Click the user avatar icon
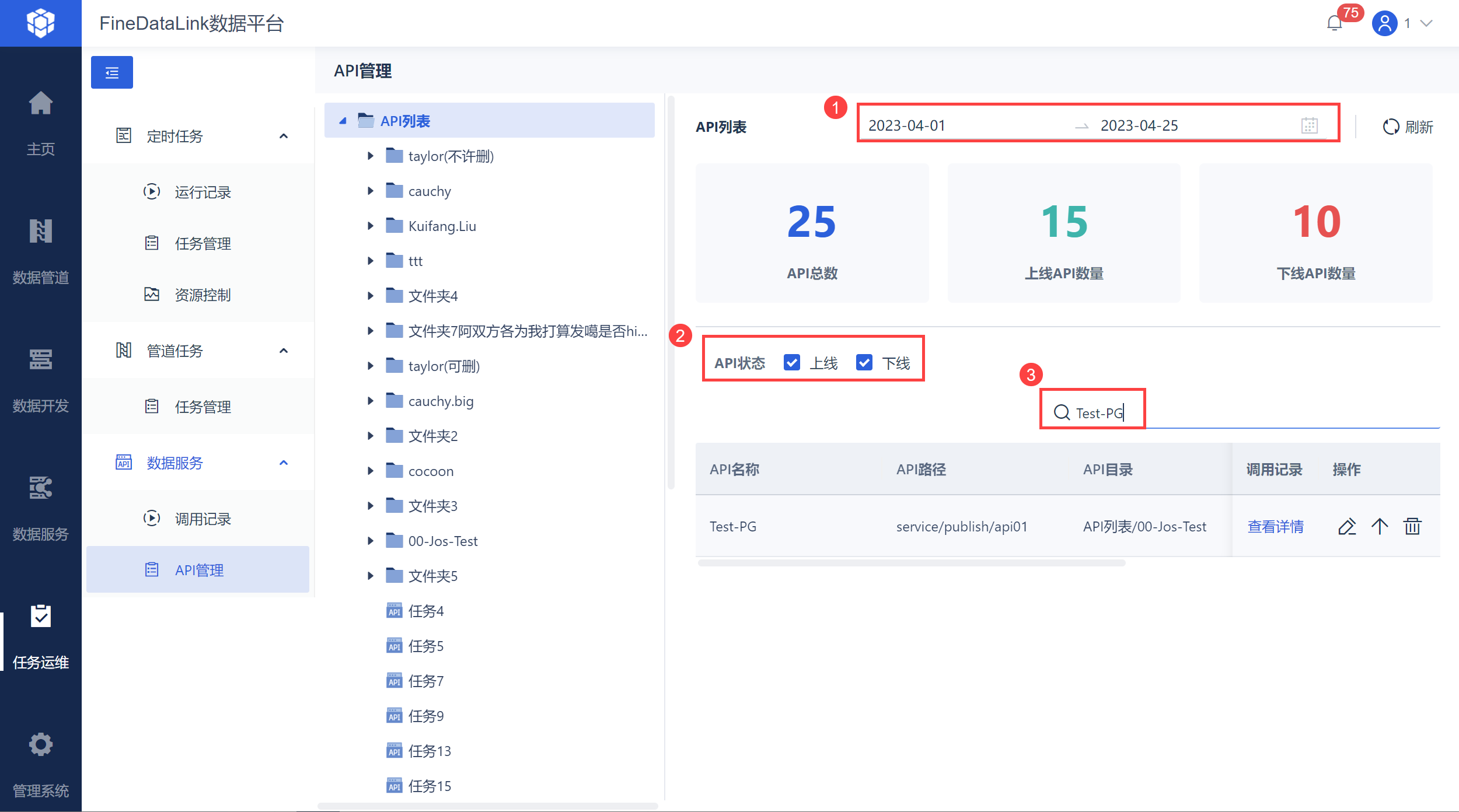This screenshot has width=1459, height=812. tap(1384, 23)
